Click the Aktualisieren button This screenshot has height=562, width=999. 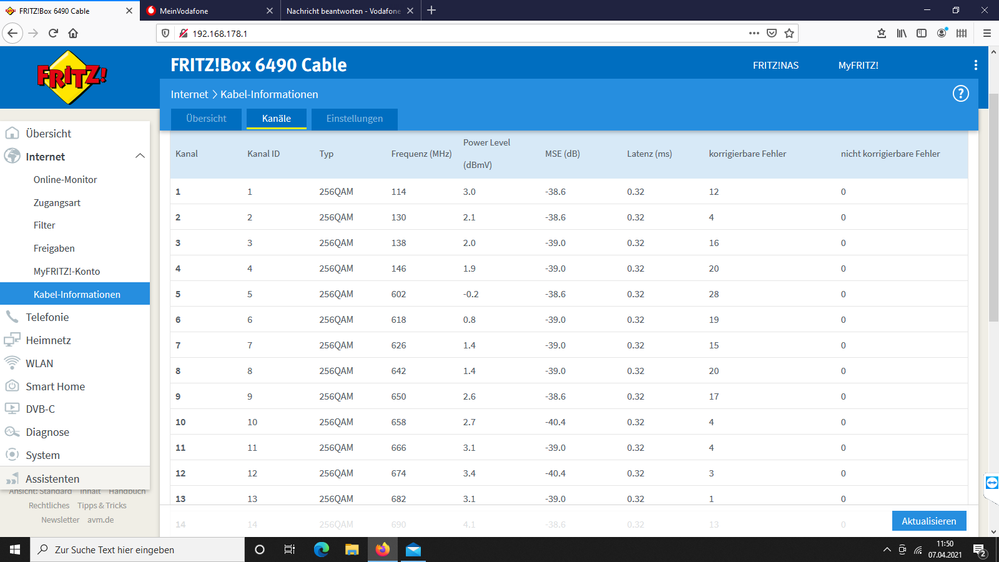pyautogui.click(x=929, y=521)
